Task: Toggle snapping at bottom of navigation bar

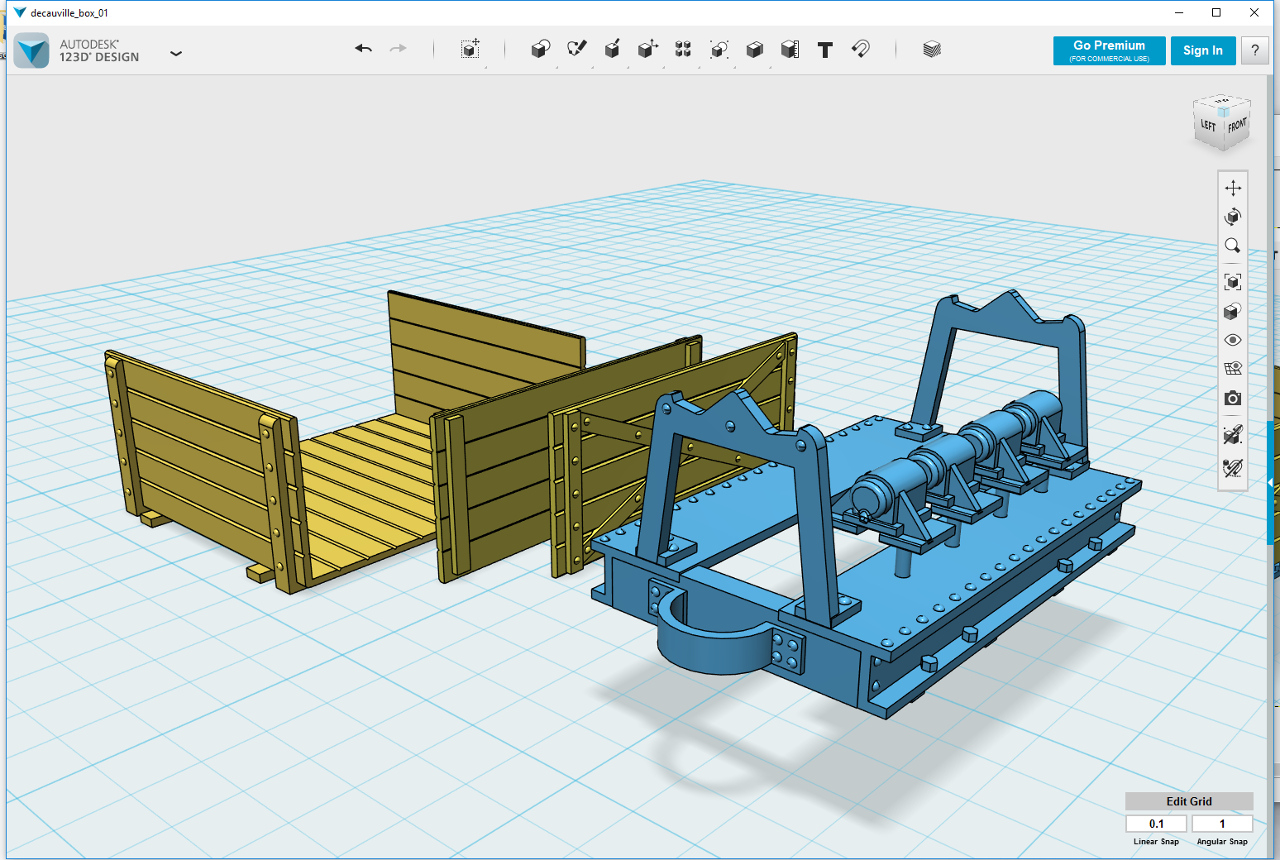Action: [x=1233, y=467]
